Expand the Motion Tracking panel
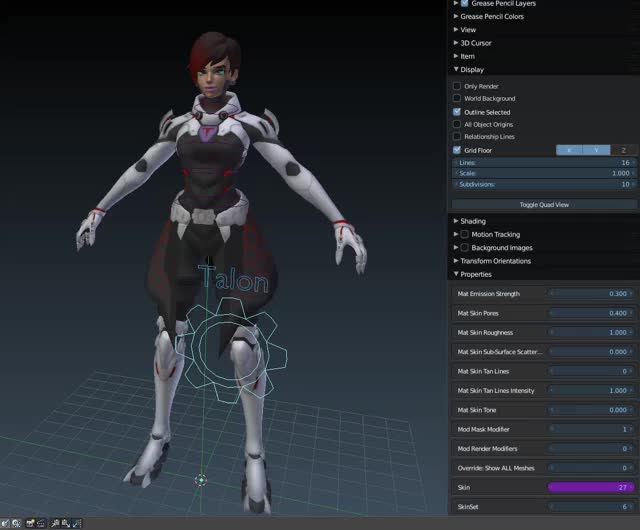This screenshot has height=530, width=640. (456, 234)
